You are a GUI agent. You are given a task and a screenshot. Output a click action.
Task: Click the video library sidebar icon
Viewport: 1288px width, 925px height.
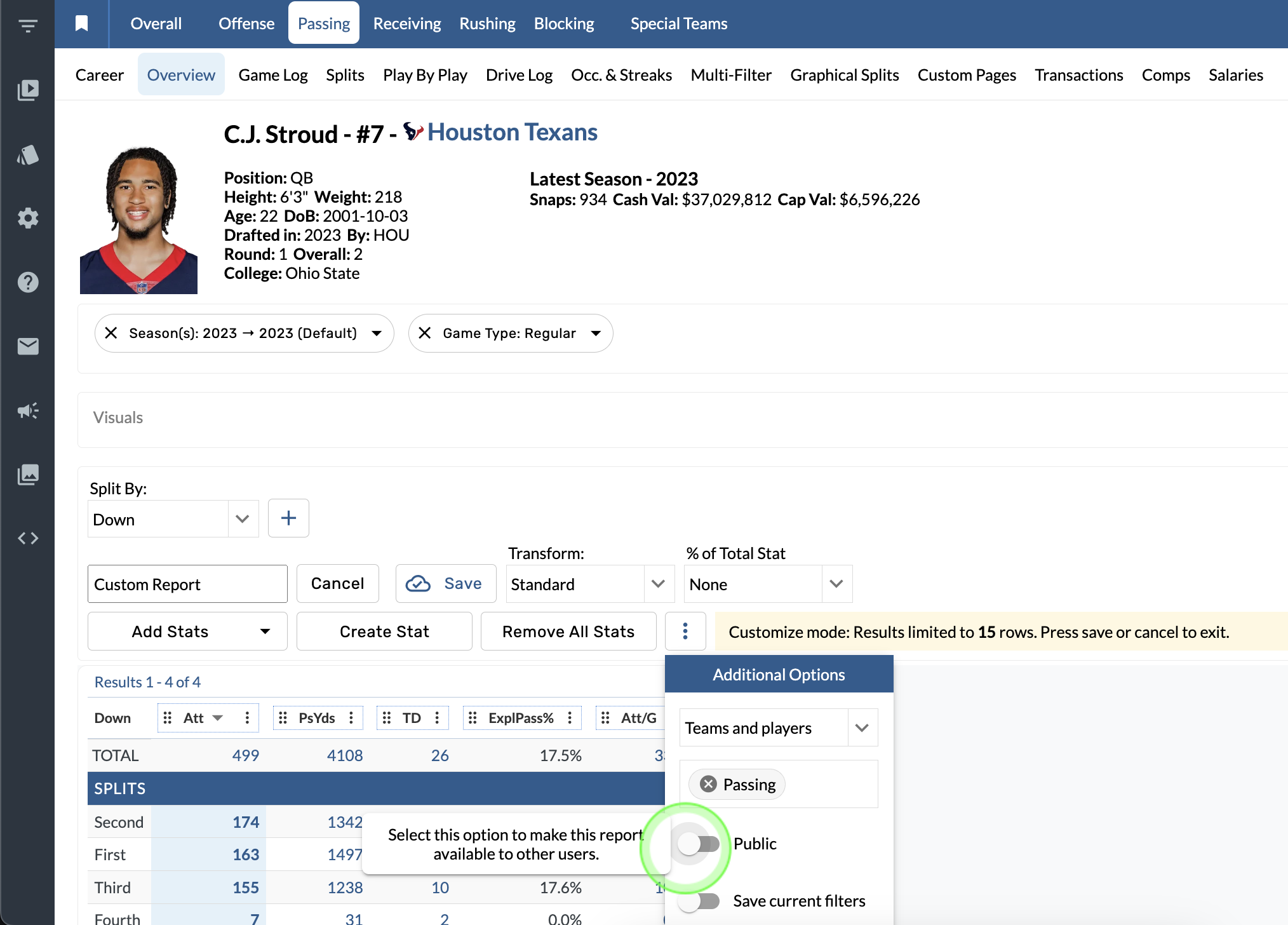(x=27, y=90)
